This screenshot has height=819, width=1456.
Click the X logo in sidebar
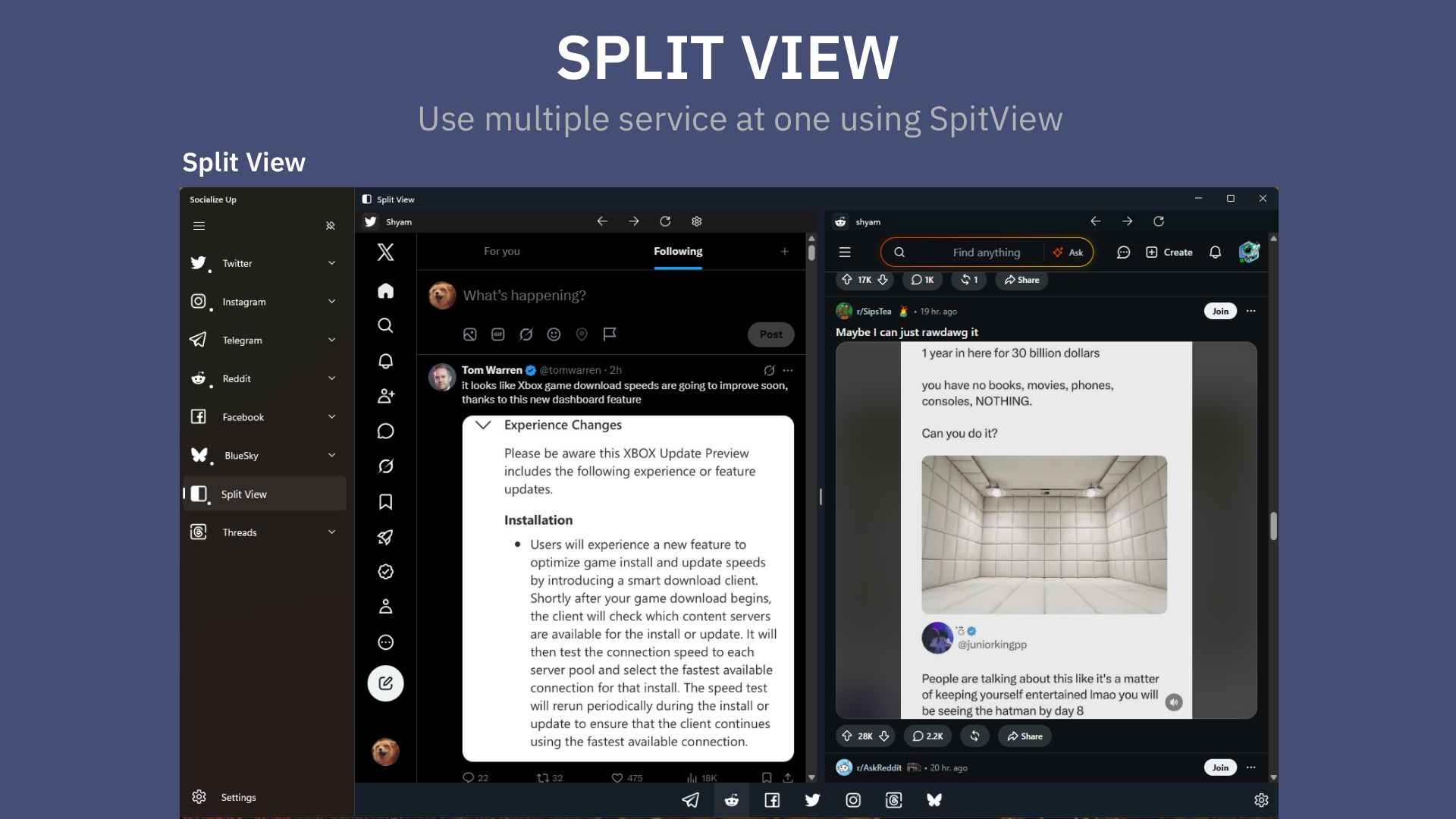[385, 252]
